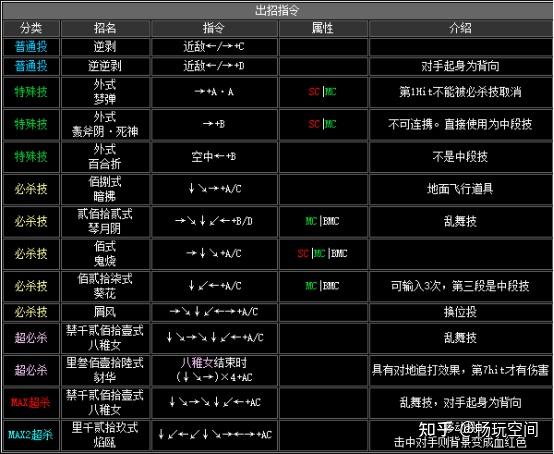554x454 pixels.
Task: Click 特殊技 in the 百合折 row
Action: (x=31, y=157)
